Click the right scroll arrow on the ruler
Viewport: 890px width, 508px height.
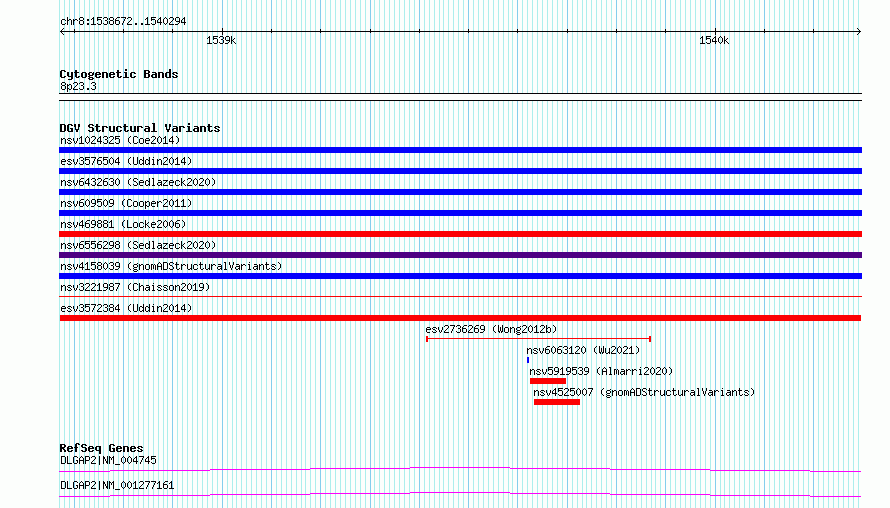858,31
